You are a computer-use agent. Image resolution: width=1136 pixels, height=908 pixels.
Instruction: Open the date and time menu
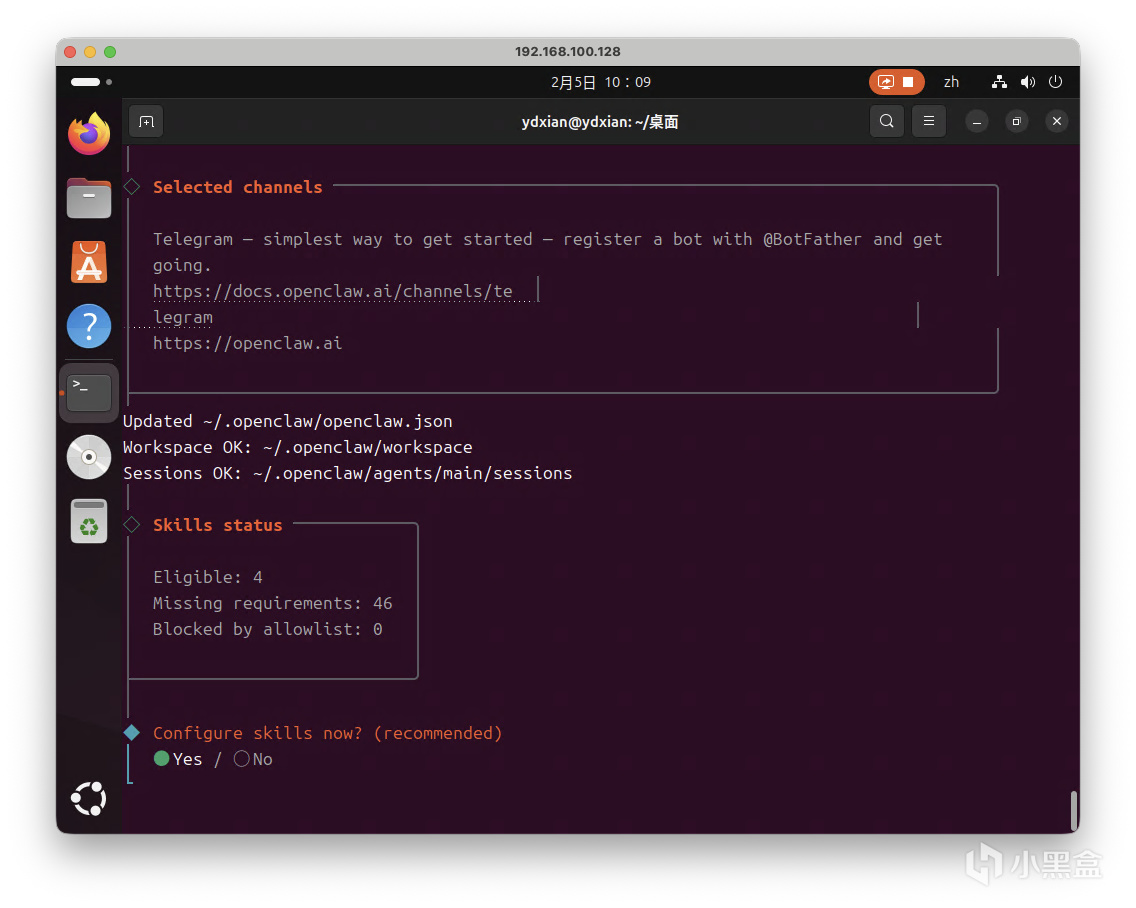pos(600,82)
